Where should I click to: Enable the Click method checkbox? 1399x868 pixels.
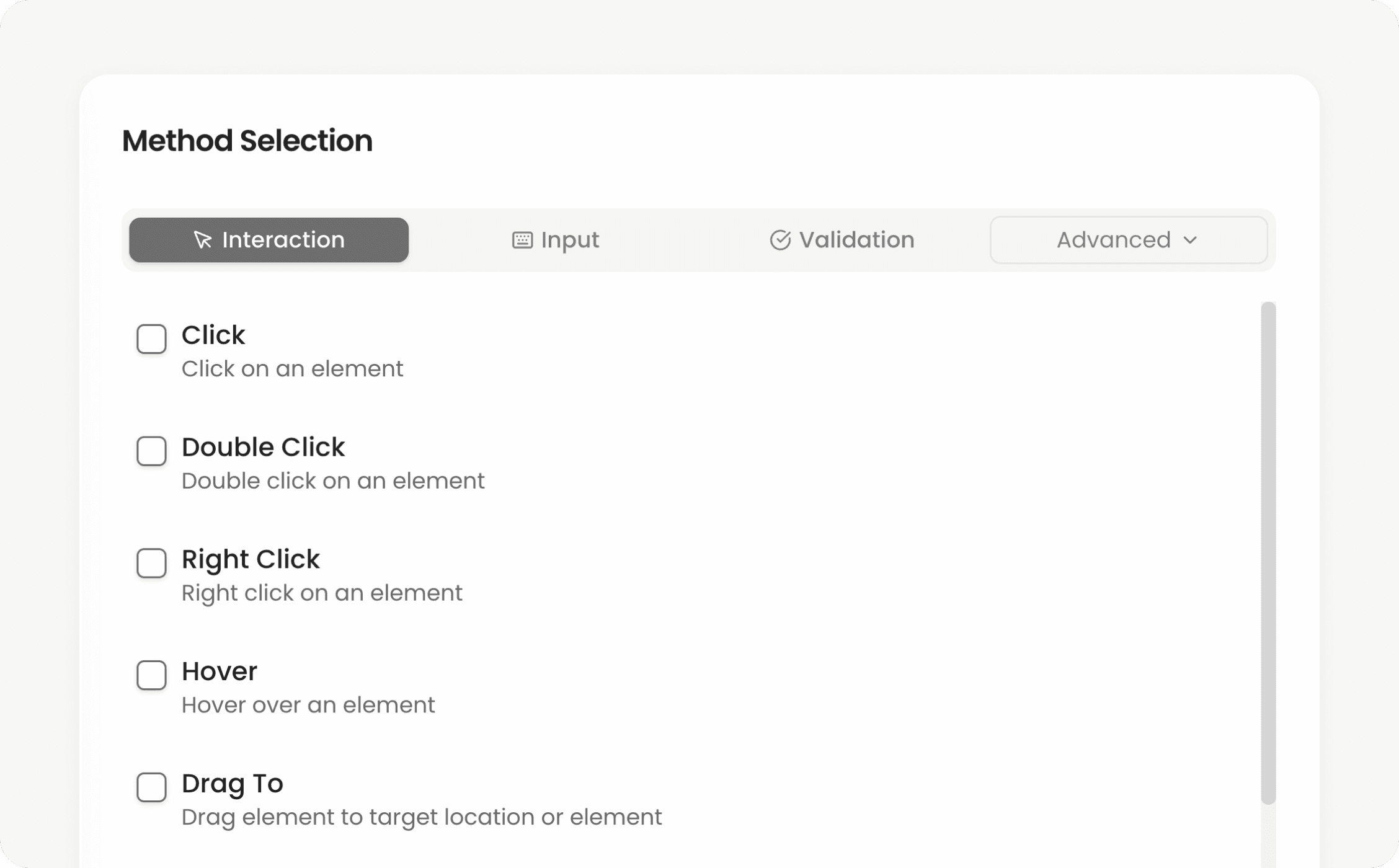pyautogui.click(x=151, y=339)
